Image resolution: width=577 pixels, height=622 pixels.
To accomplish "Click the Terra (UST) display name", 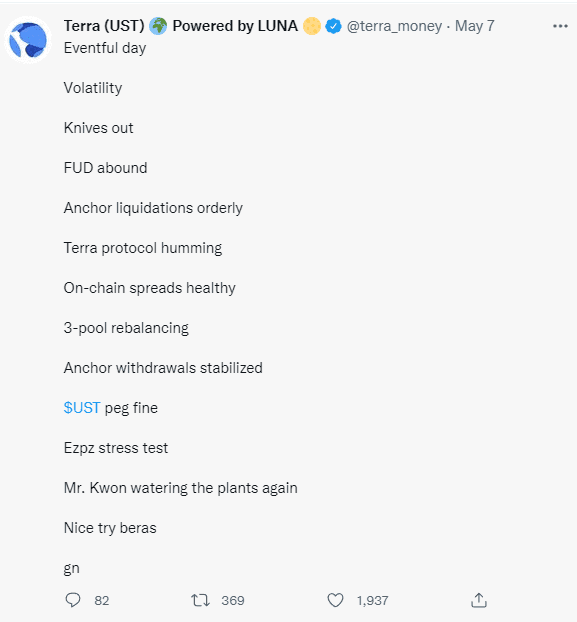I will [x=104, y=26].
